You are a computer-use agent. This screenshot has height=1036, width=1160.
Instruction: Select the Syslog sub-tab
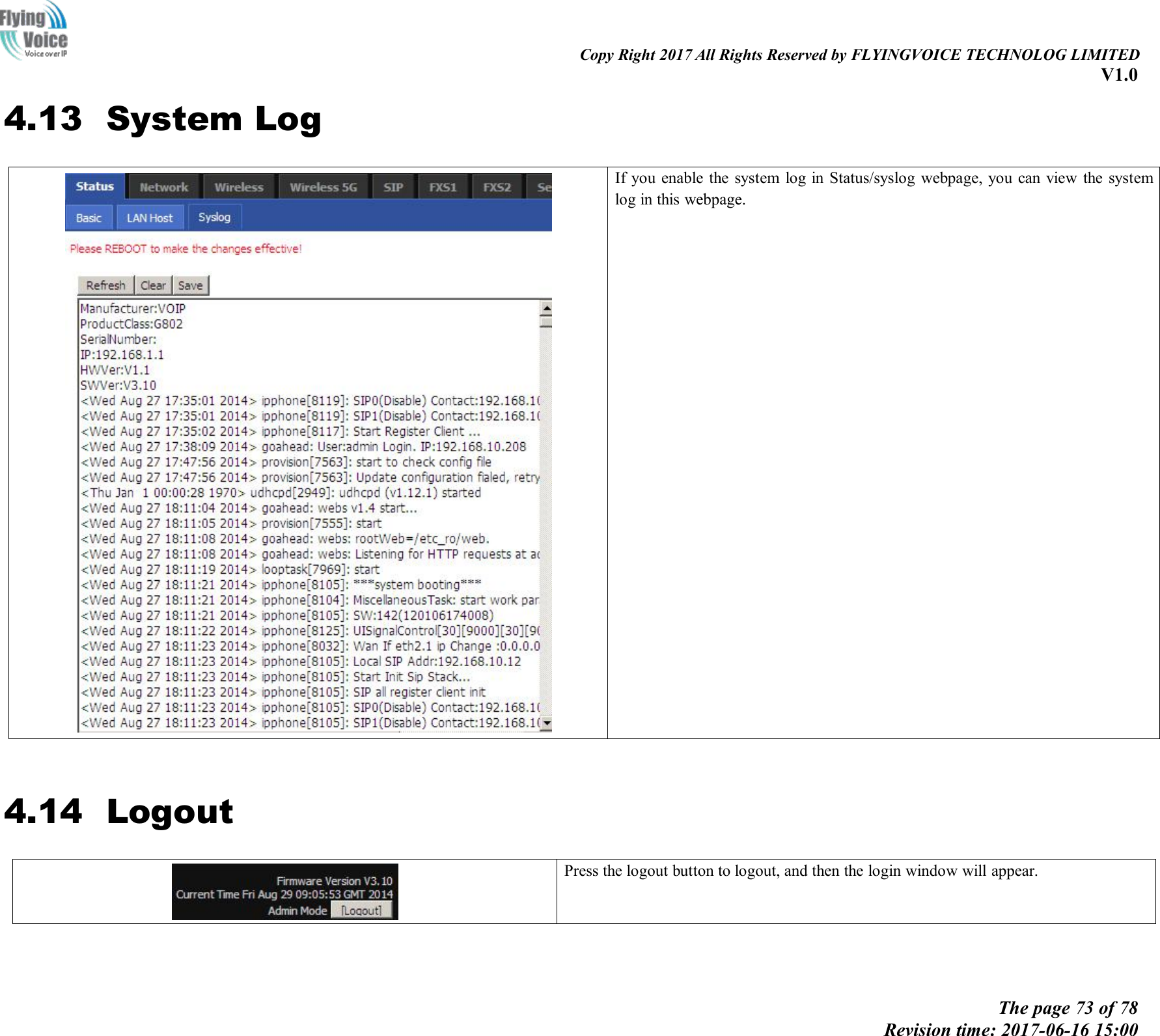coord(214,216)
